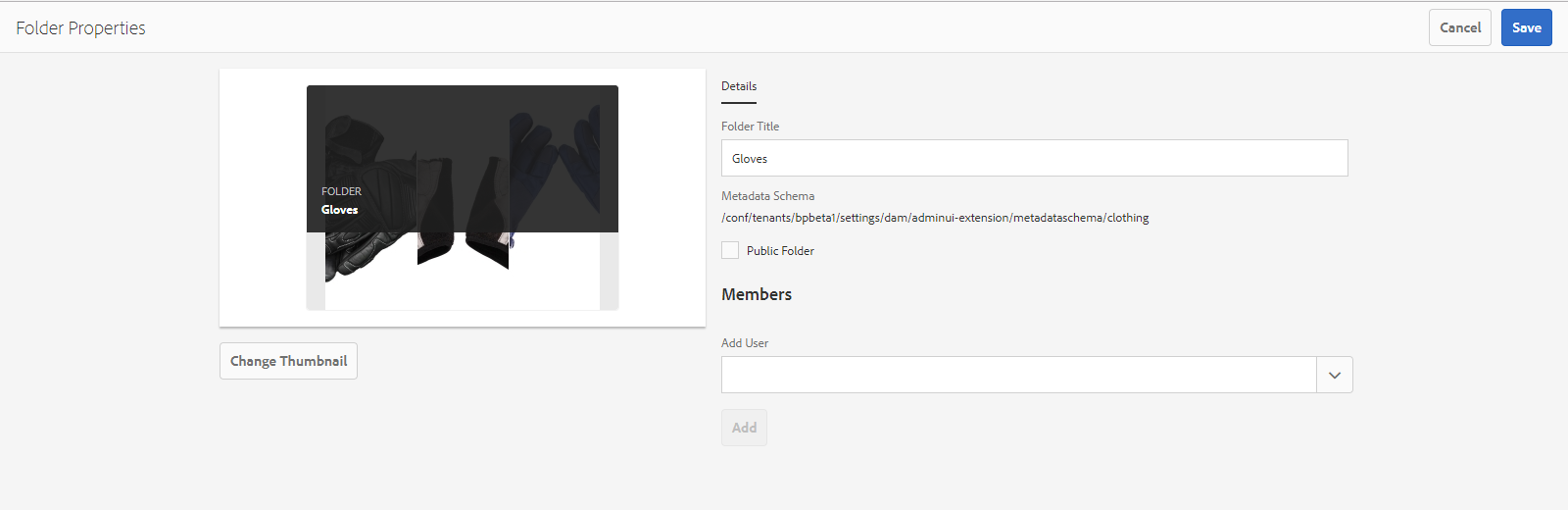Enable the Public Folder checkbox
The width and height of the screenshot is (1568, 510).
click(x=730, y=250)
